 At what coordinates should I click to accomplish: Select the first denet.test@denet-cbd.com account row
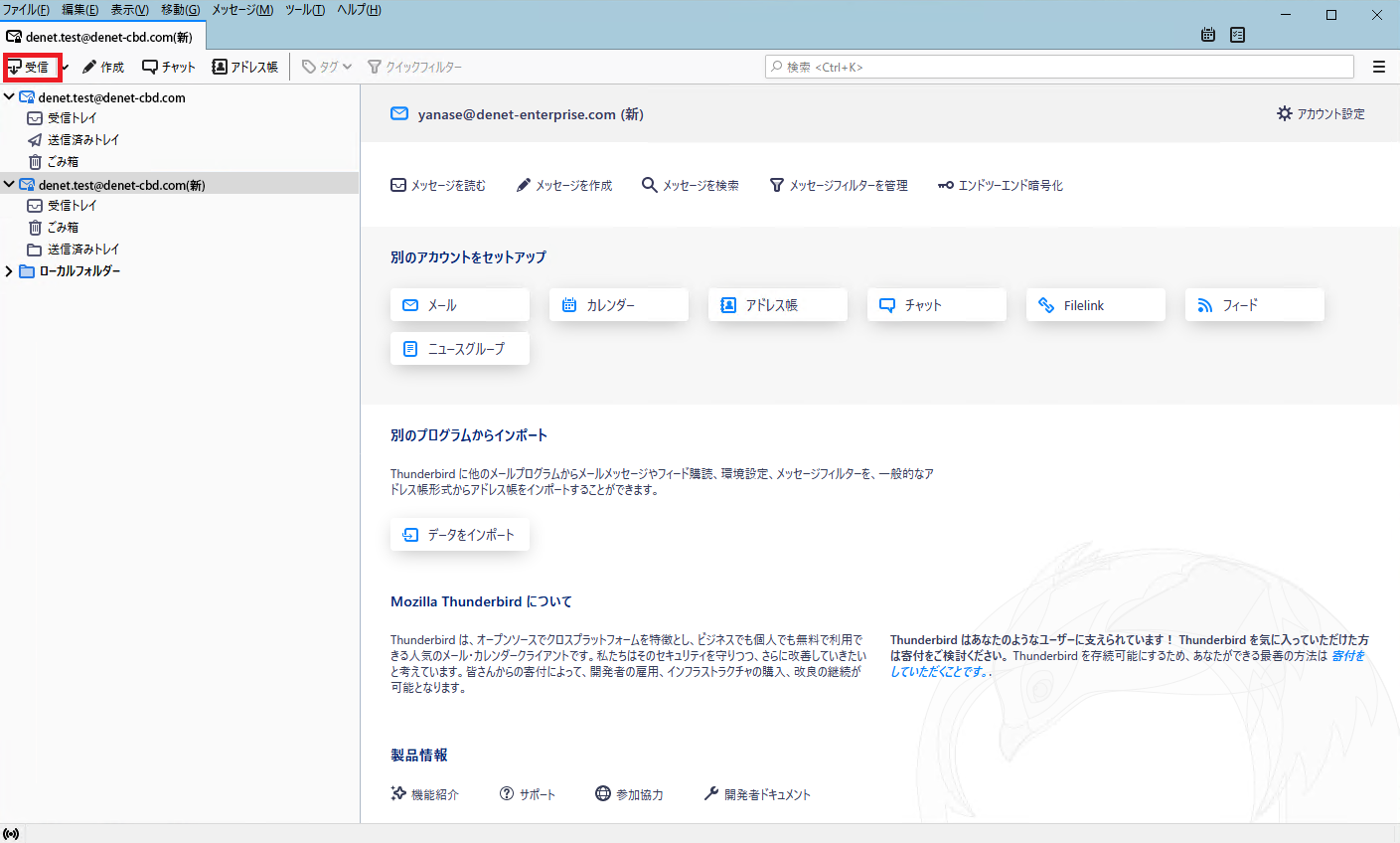pos(179,97)
